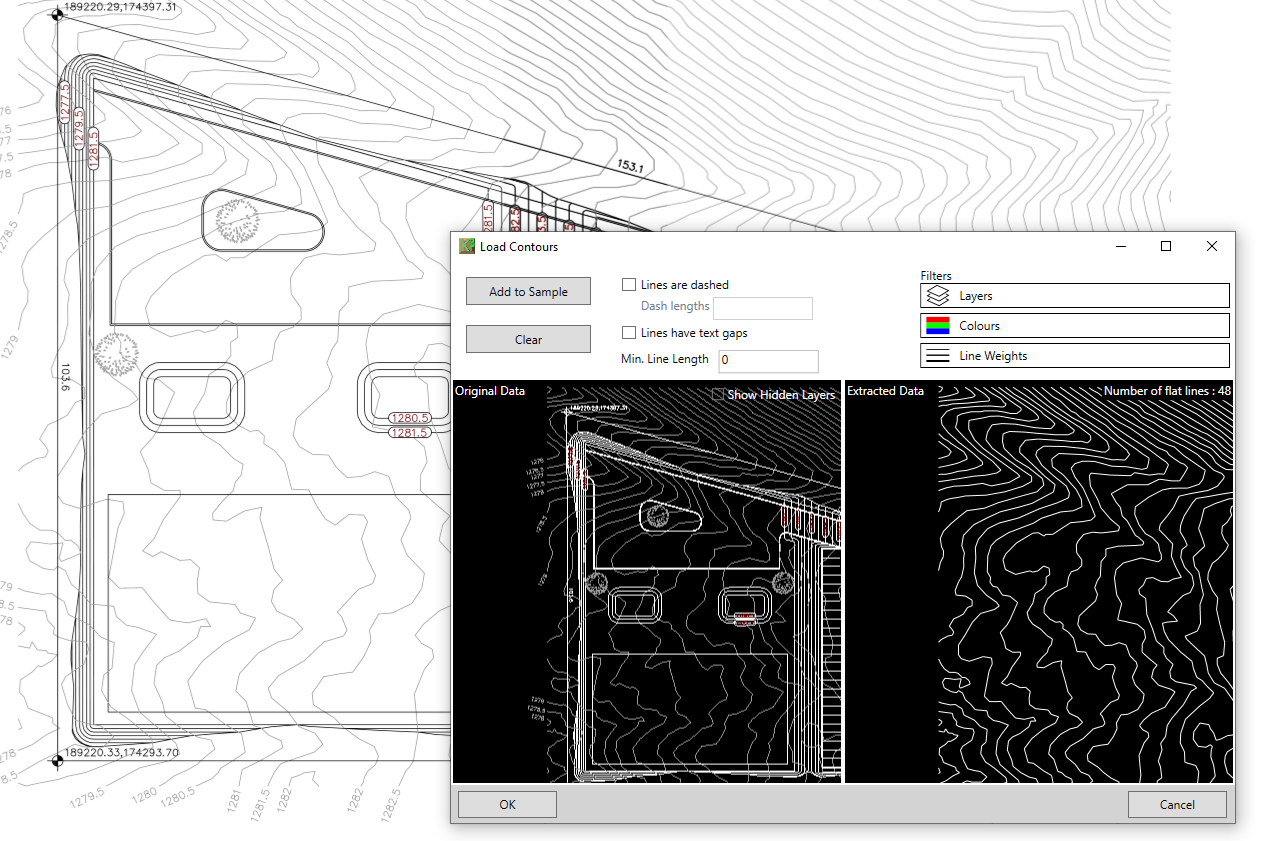Open the Colours filter

click(x=1075, y=325)
